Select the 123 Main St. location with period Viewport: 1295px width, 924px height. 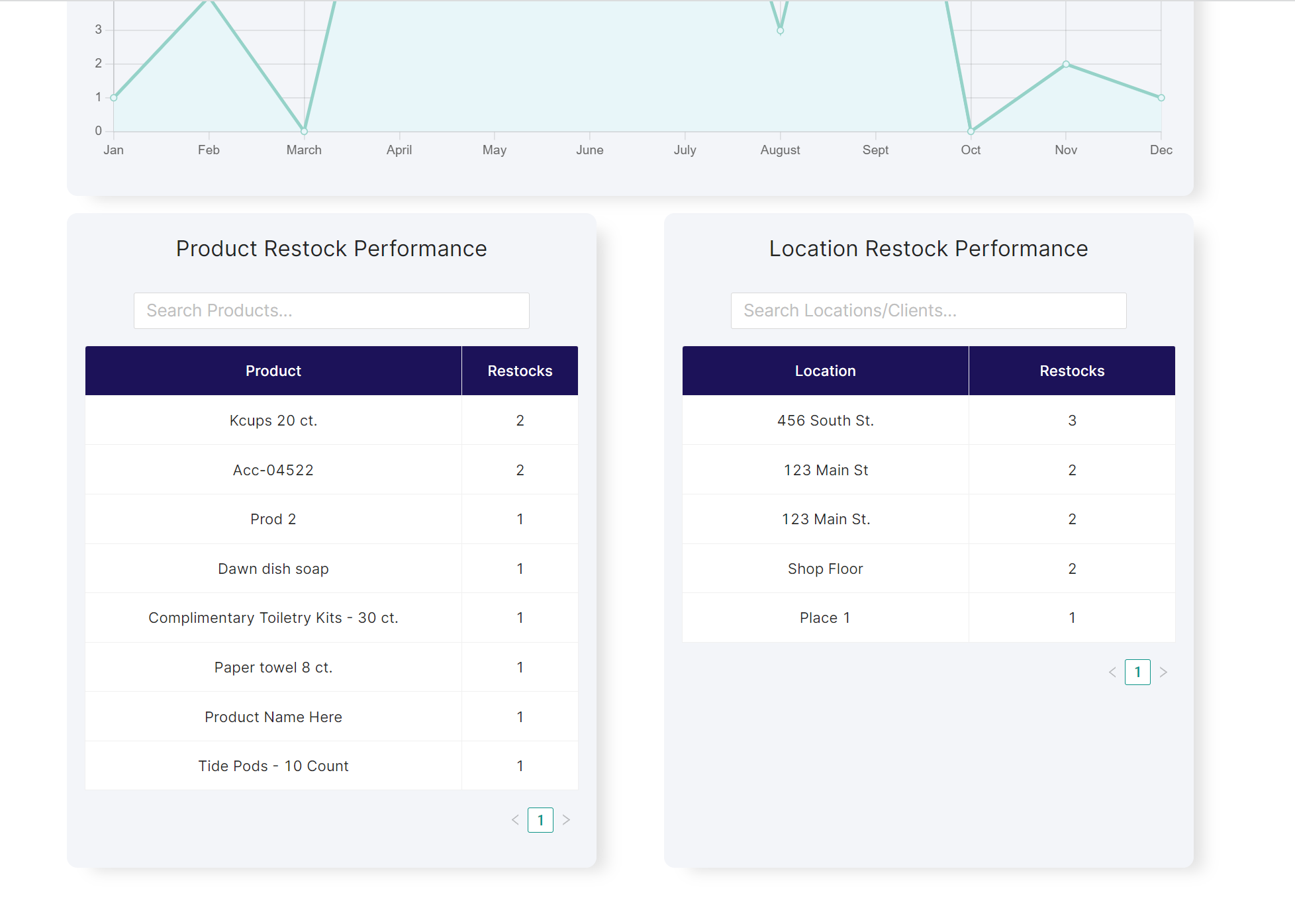(929, 519)
